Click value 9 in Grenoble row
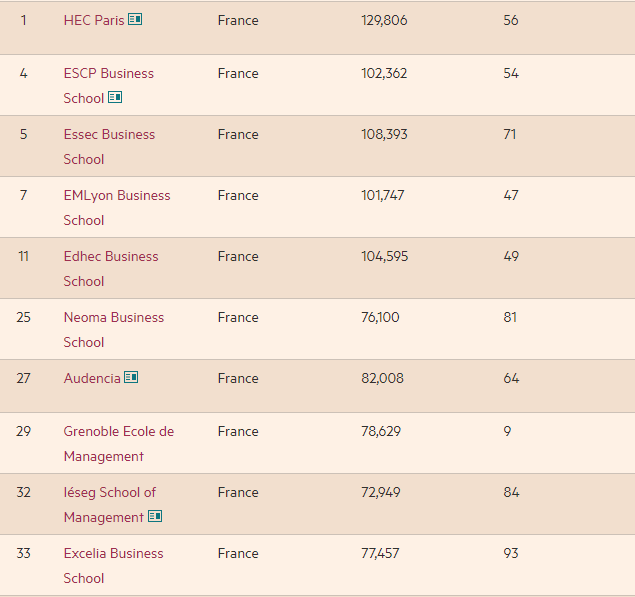The width and height of the screenshot is (635, 597). pos(507,431)
